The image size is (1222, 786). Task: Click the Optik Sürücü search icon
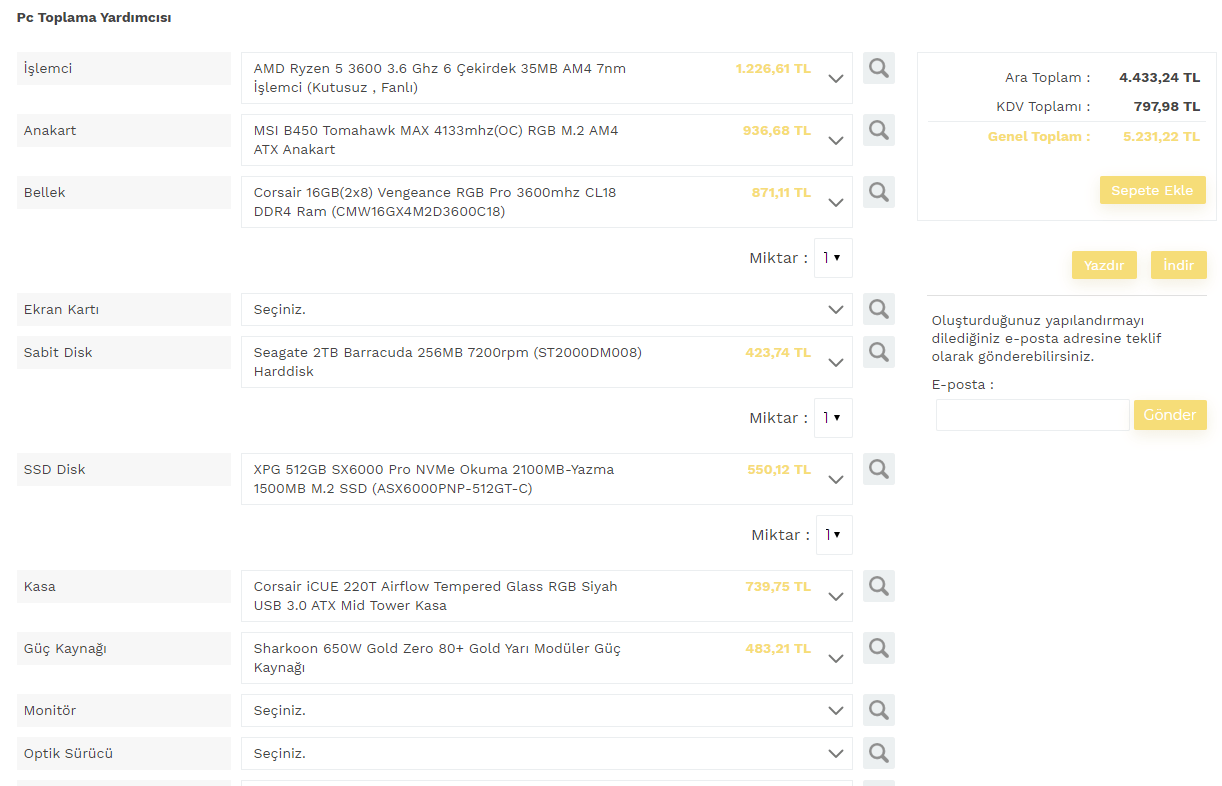click(x=878, y=753)
